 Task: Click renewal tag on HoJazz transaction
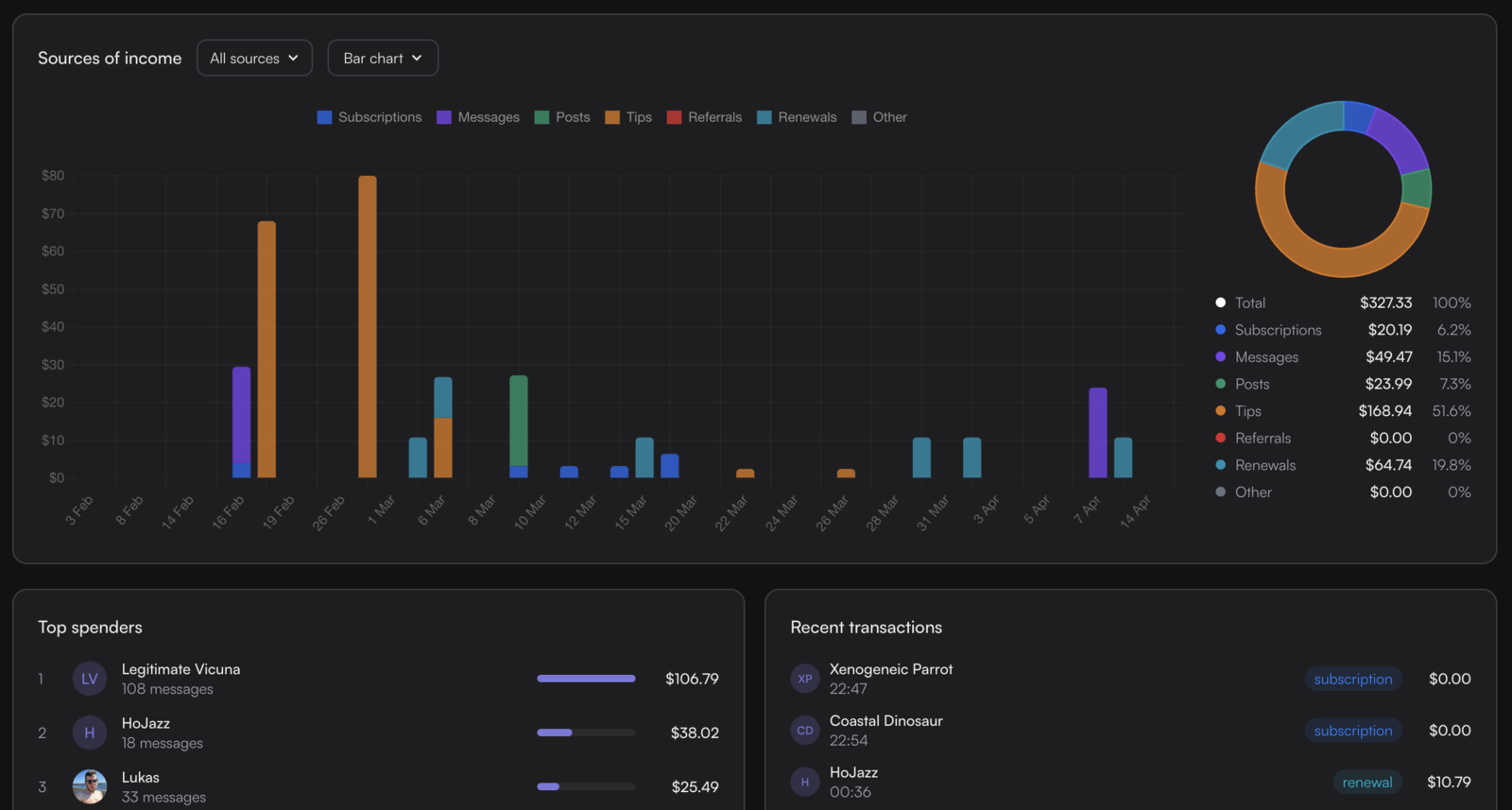point(1367,782)
